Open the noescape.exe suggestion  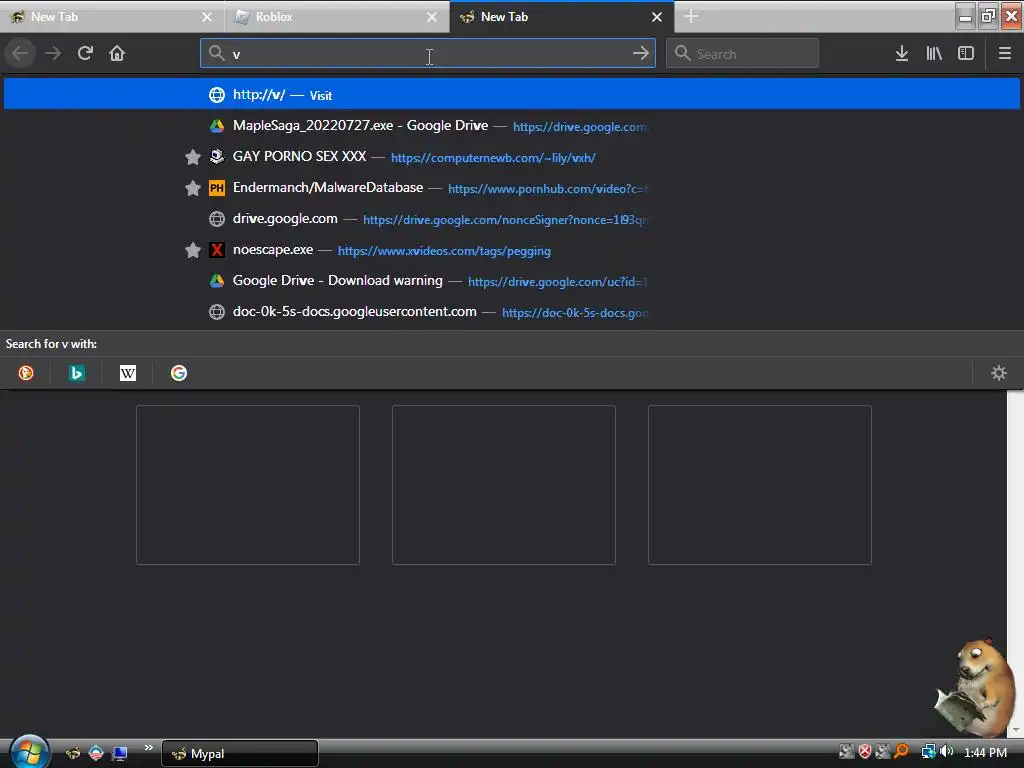tap(511, 250)
